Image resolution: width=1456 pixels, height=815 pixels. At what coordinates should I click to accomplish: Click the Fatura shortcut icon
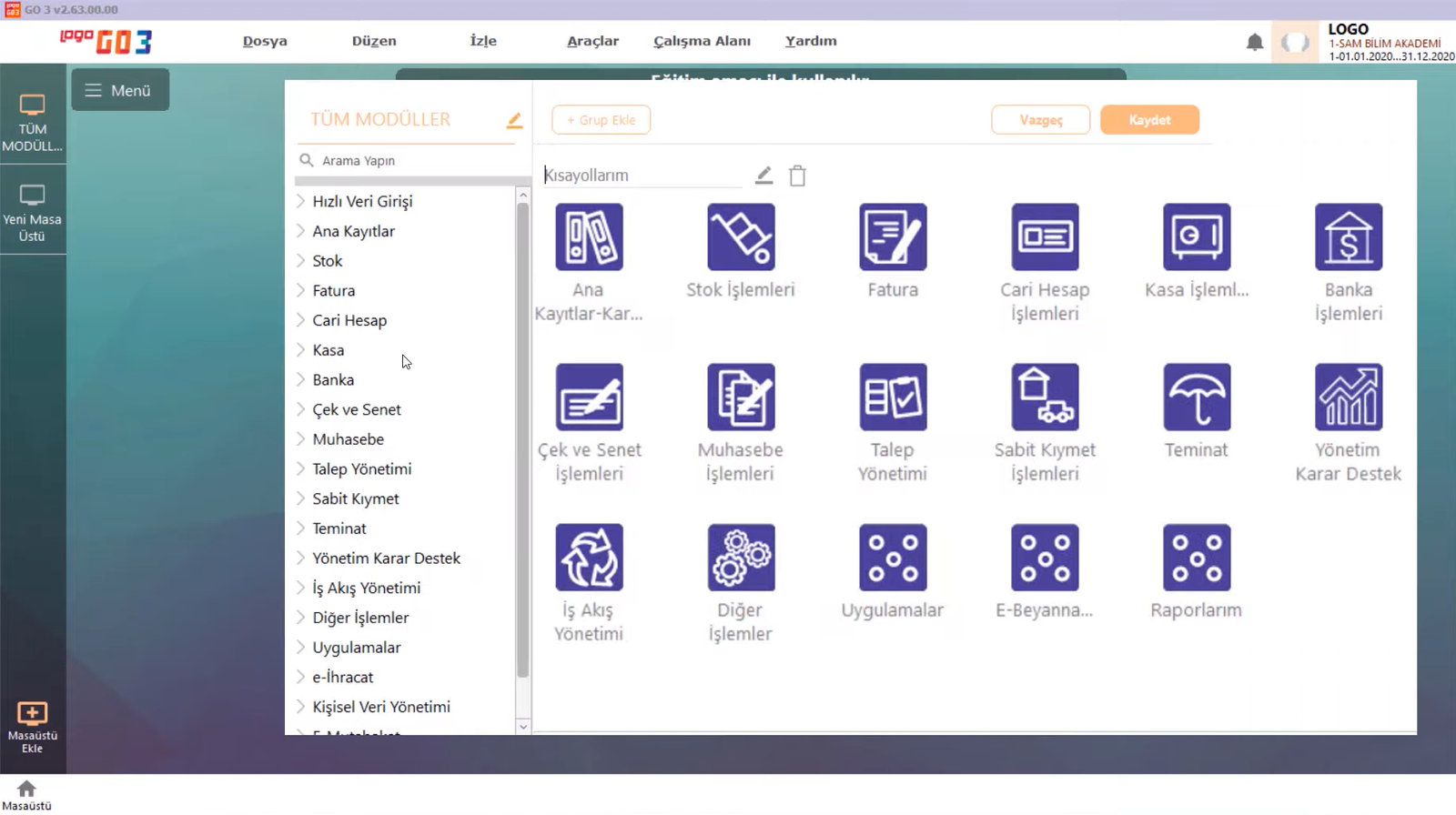click(893, 237)
